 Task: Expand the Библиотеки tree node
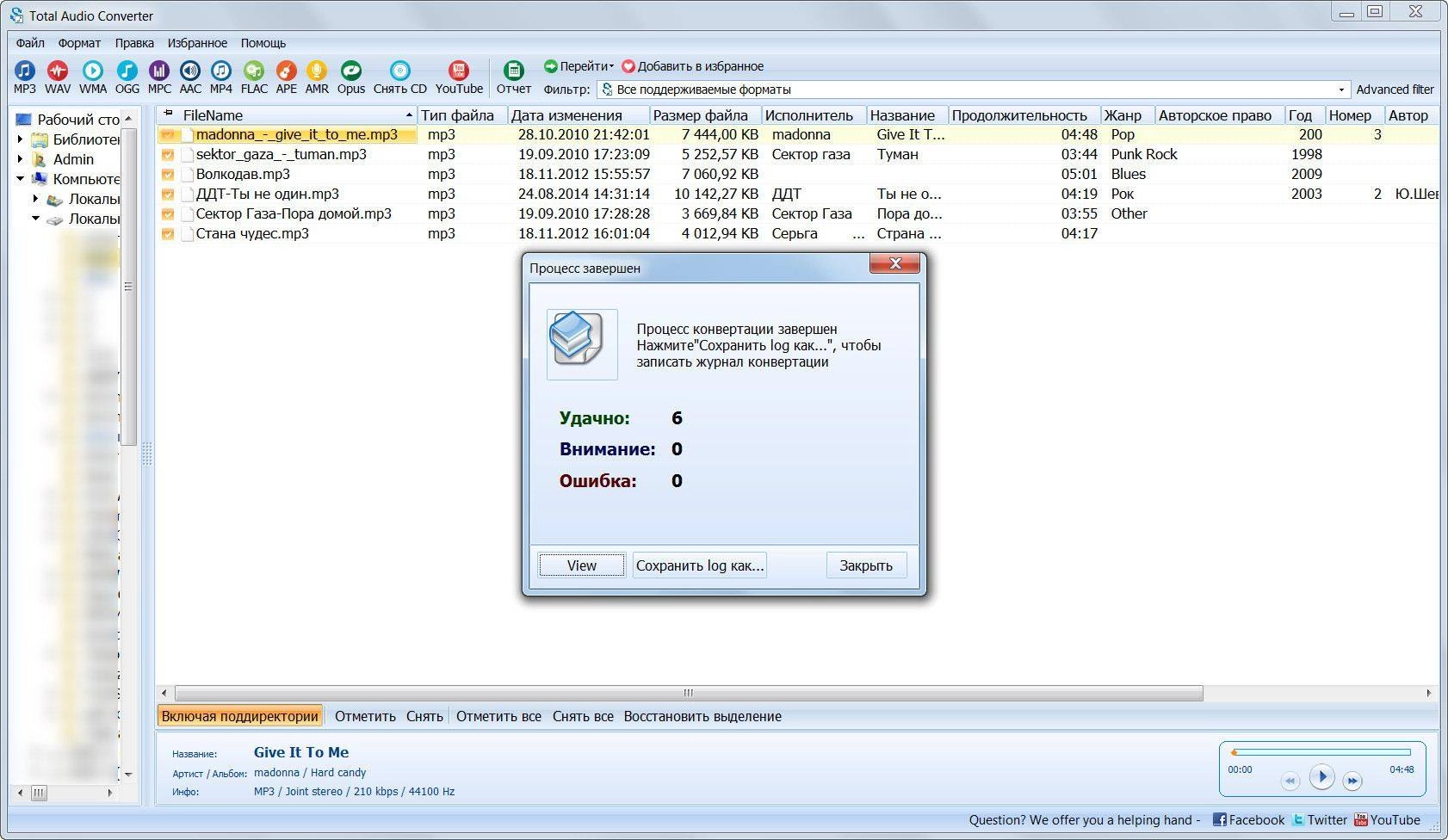pos(21,139)
